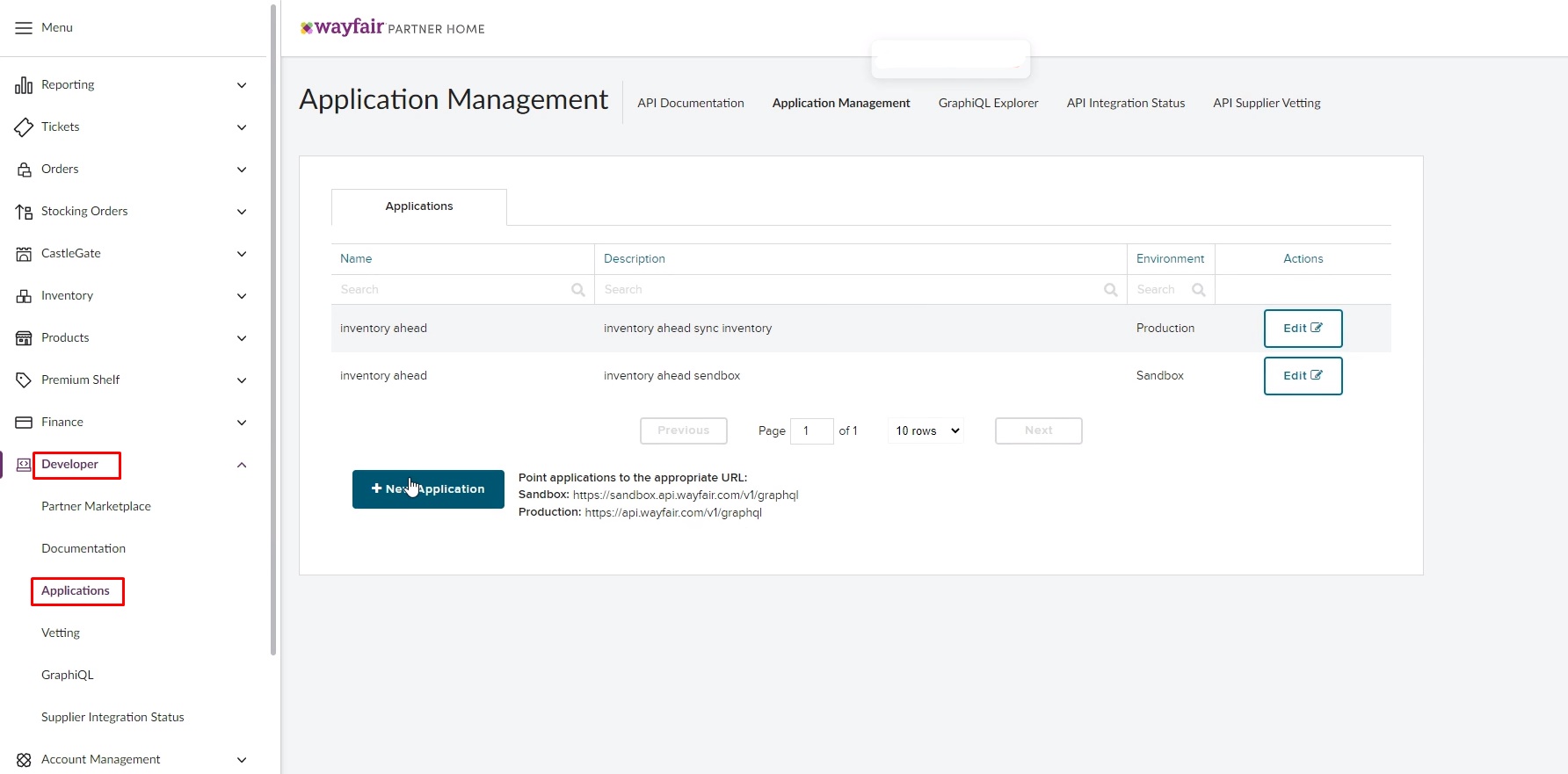Click the Reporting bar chart icon
The width and height of the screenshot is (1568, 774).
tap(24, 85)
